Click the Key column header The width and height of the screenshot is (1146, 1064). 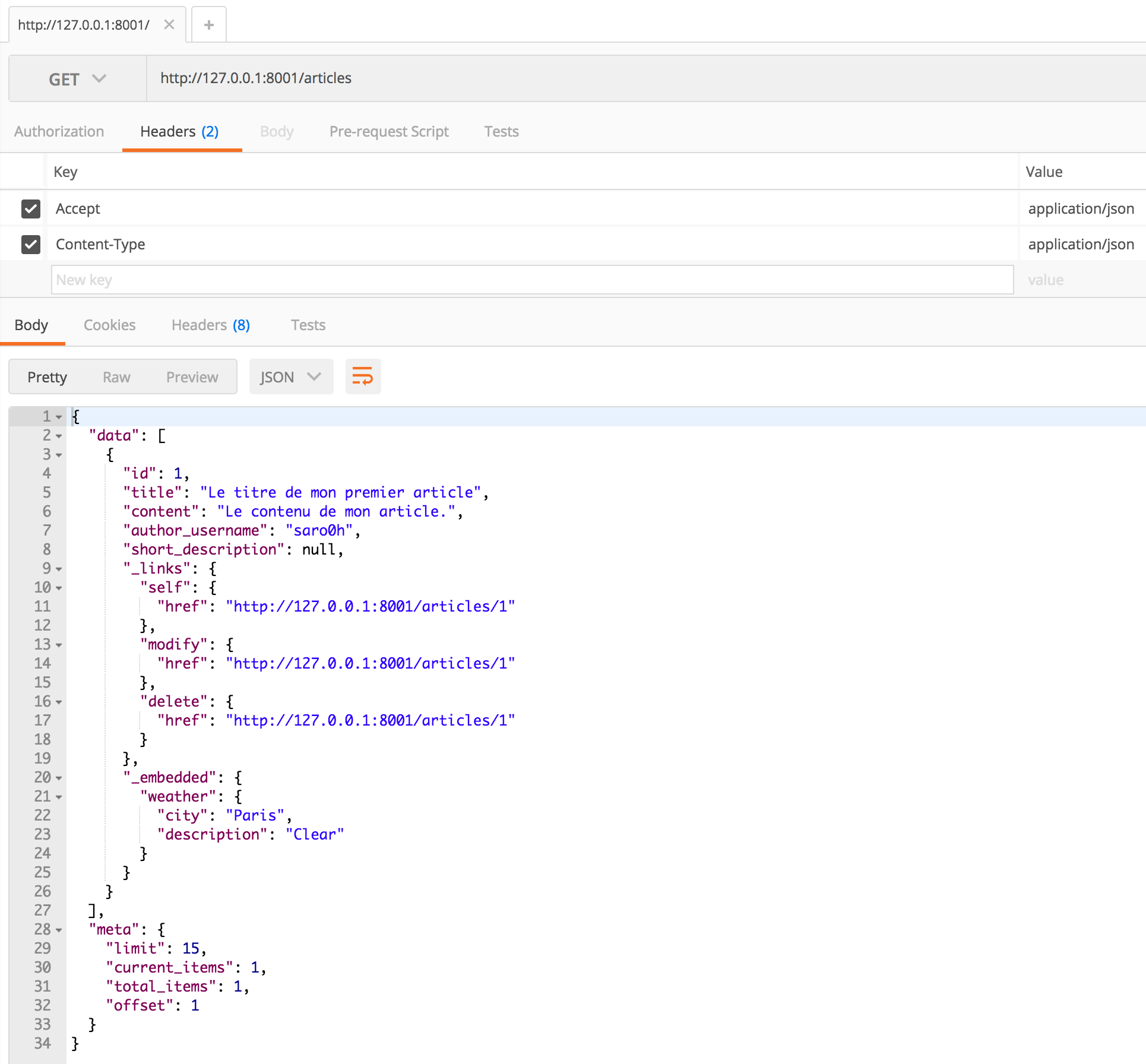tap(65, 172)
